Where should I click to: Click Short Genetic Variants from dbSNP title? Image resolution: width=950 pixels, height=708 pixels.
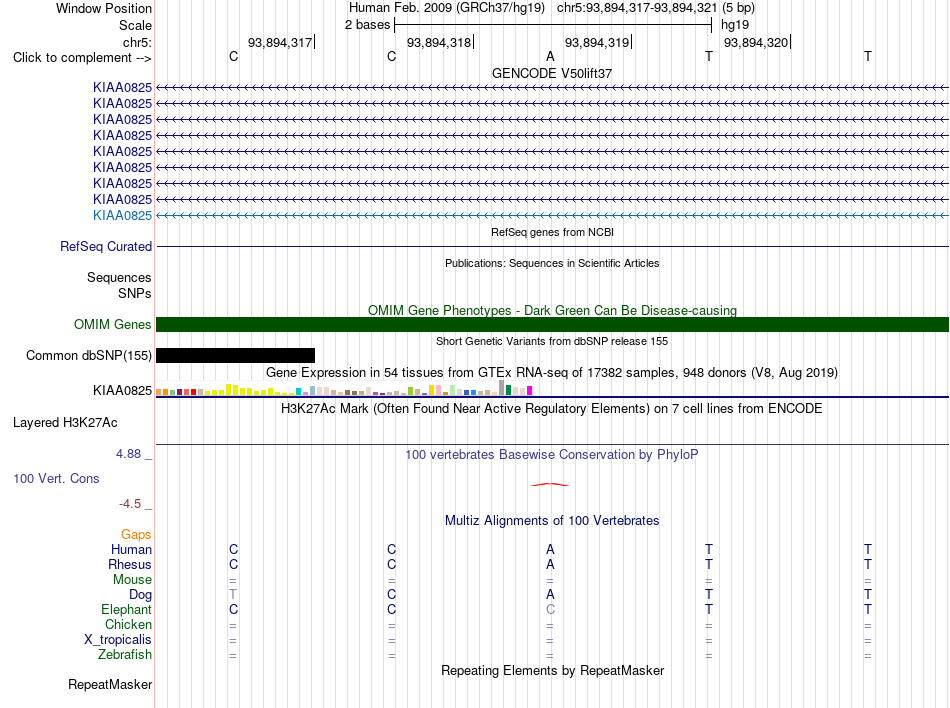pyautogui.click(x=552, y=341)
